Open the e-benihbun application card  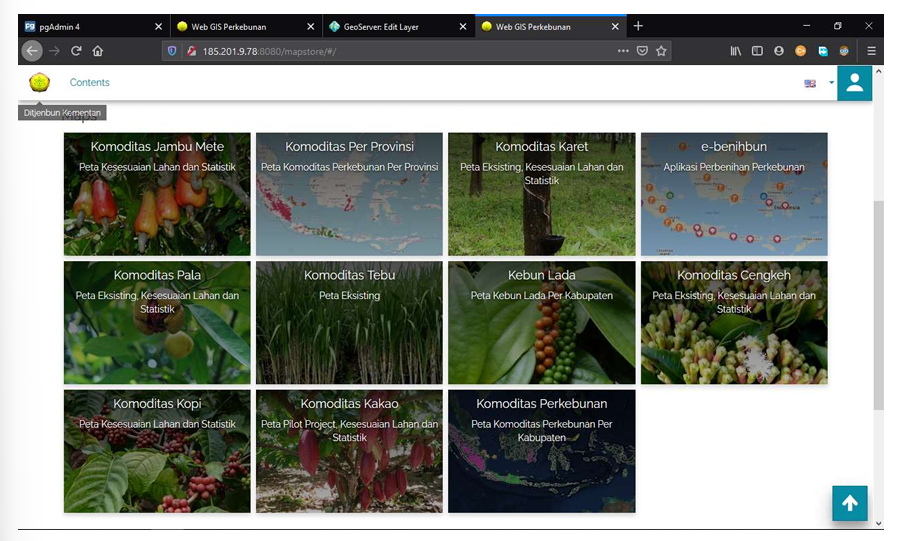pyautogui.click(x=734, y=194)
